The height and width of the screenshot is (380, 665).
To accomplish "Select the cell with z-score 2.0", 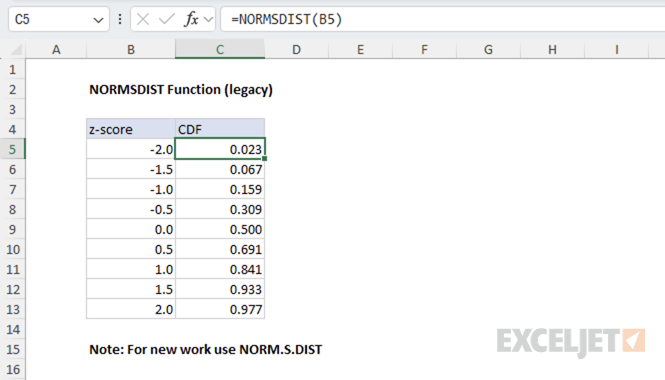I will click(131, 309).
